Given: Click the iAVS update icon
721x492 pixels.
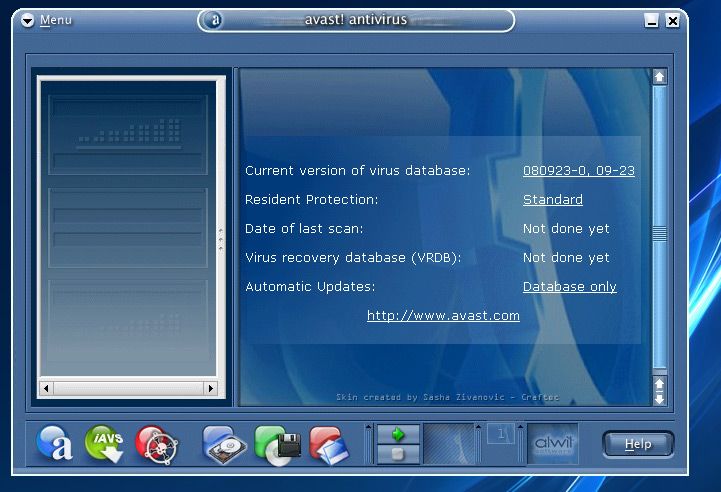Looking at the screenshot, I should [105, 444].
